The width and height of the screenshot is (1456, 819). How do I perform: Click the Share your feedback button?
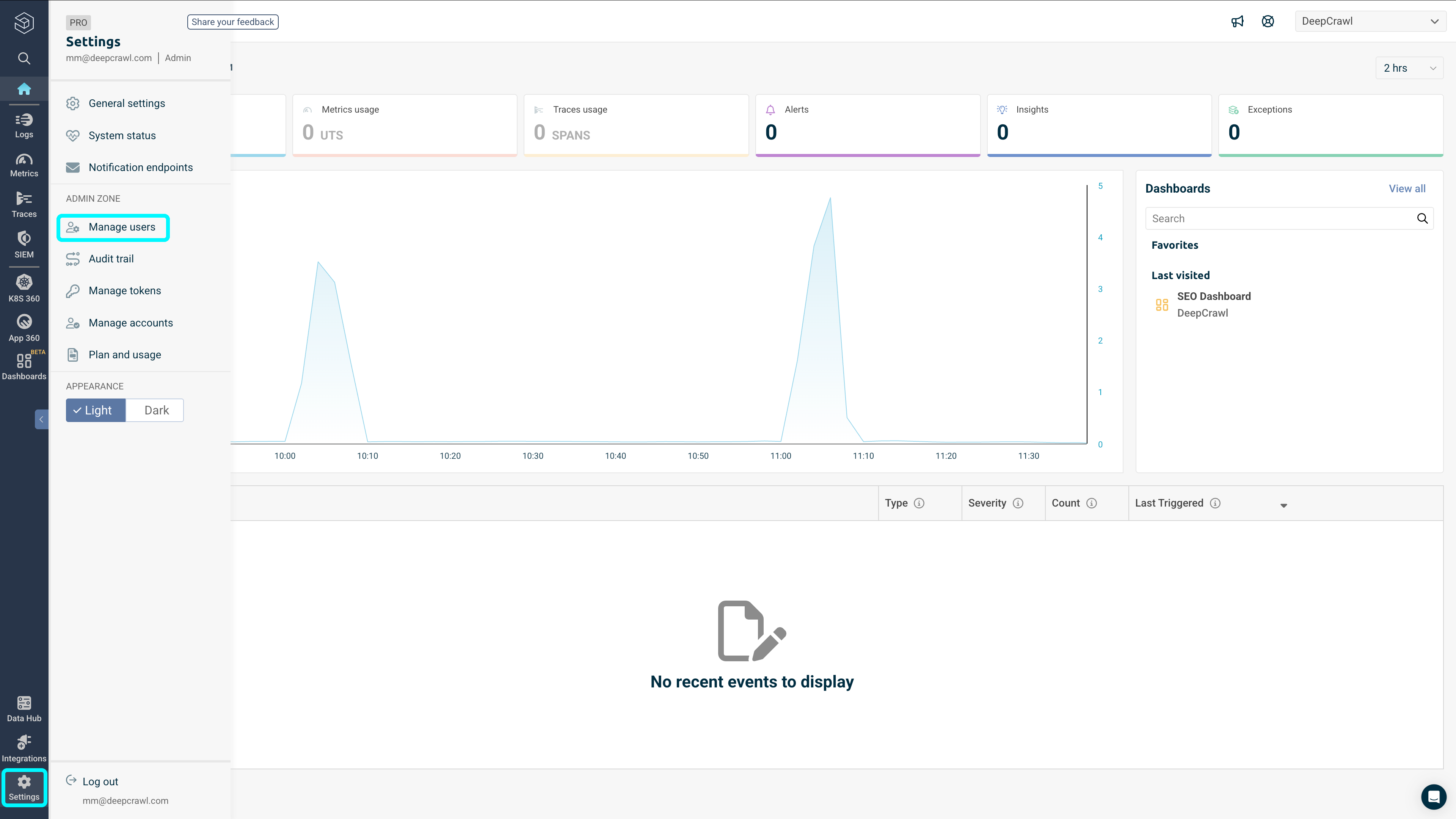coord(232,22)
